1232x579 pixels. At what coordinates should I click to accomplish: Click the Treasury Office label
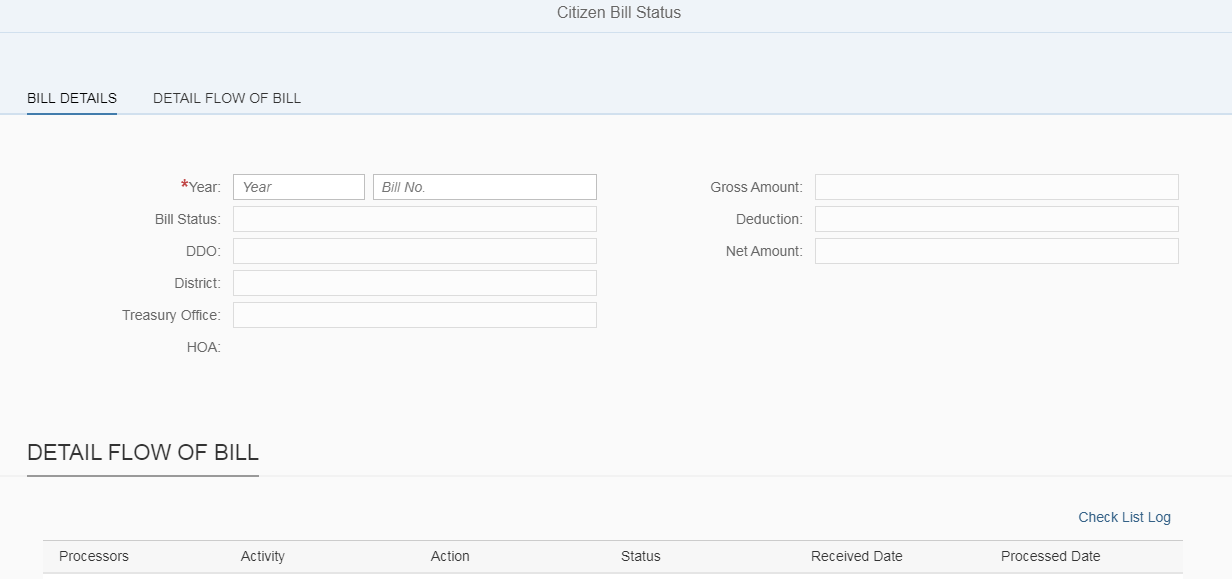tap(171, 315)
